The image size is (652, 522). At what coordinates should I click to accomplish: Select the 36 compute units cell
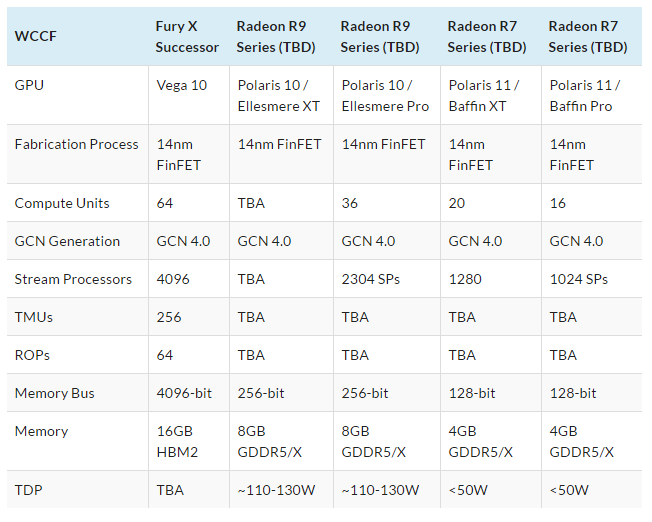351,204
